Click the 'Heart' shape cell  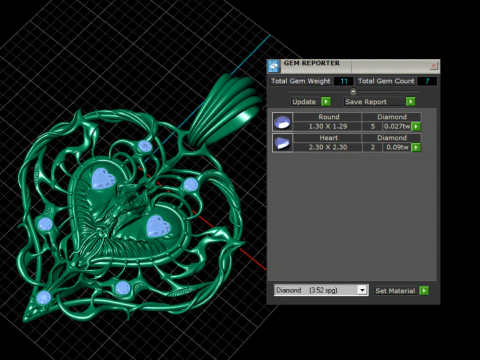(329, 138)
